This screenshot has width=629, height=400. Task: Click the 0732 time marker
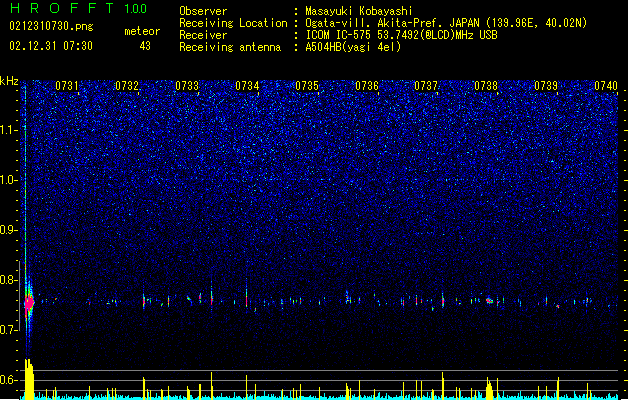pos(127,86)
